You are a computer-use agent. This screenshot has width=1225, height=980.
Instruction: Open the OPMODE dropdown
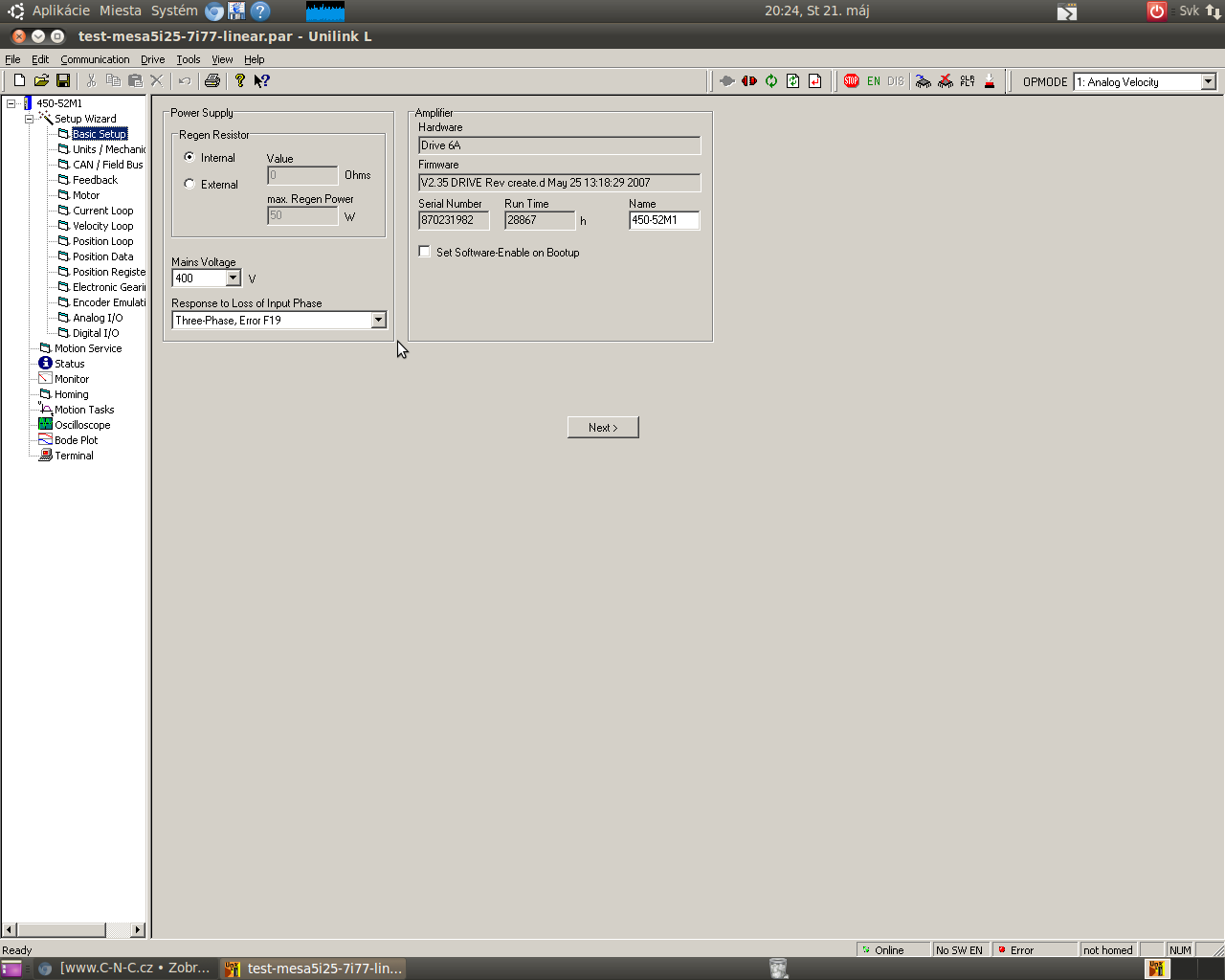click(1208, 82)
